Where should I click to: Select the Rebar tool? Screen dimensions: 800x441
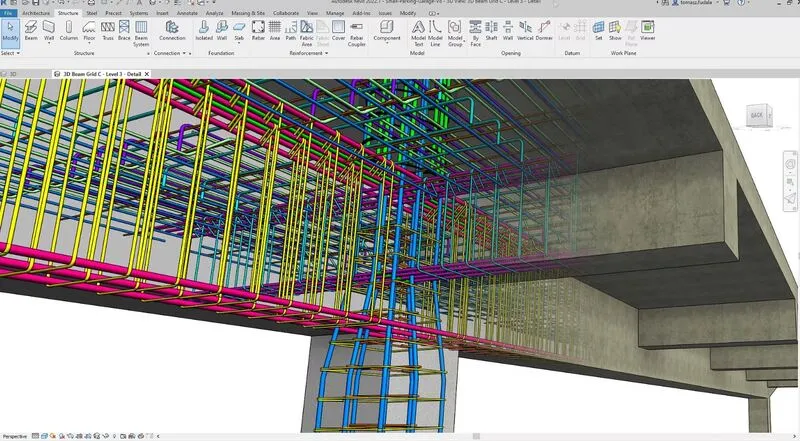pyautogui.click(x=258, y=31)
